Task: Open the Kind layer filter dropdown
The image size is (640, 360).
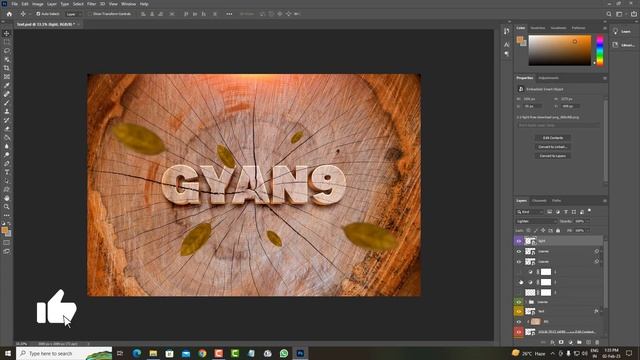Action: 530,212
